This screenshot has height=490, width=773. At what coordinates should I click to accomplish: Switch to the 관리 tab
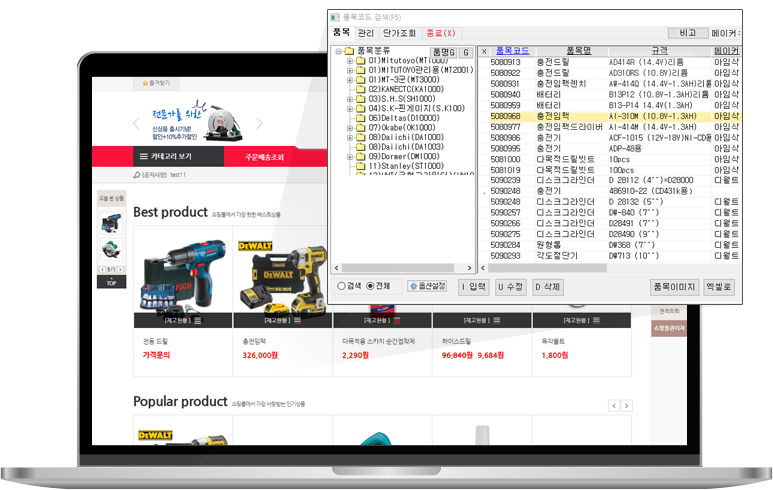(366, 33)
